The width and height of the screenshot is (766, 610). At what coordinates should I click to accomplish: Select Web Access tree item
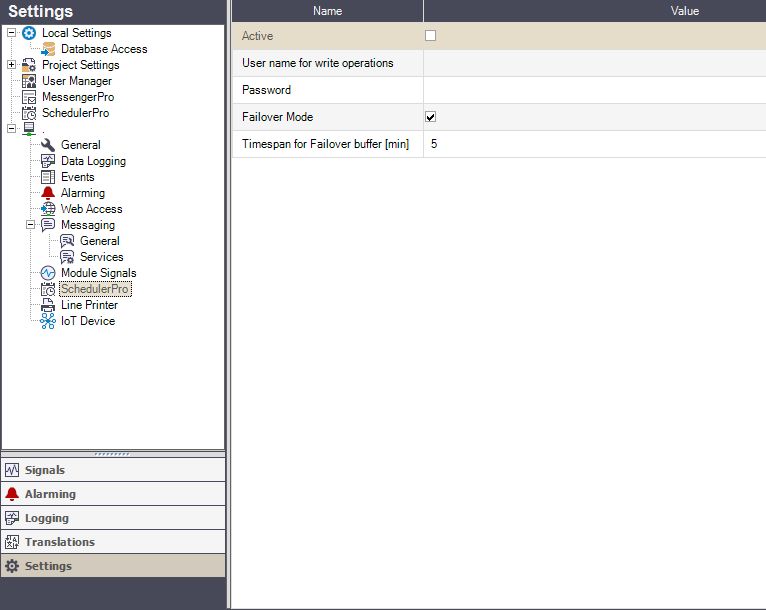click(x=91, y=209)
